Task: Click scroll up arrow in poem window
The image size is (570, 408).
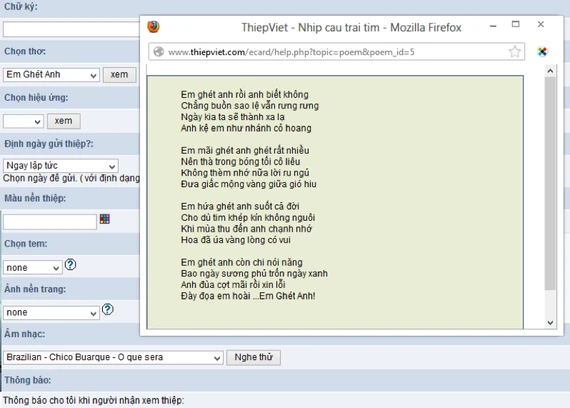Action: 550,71
